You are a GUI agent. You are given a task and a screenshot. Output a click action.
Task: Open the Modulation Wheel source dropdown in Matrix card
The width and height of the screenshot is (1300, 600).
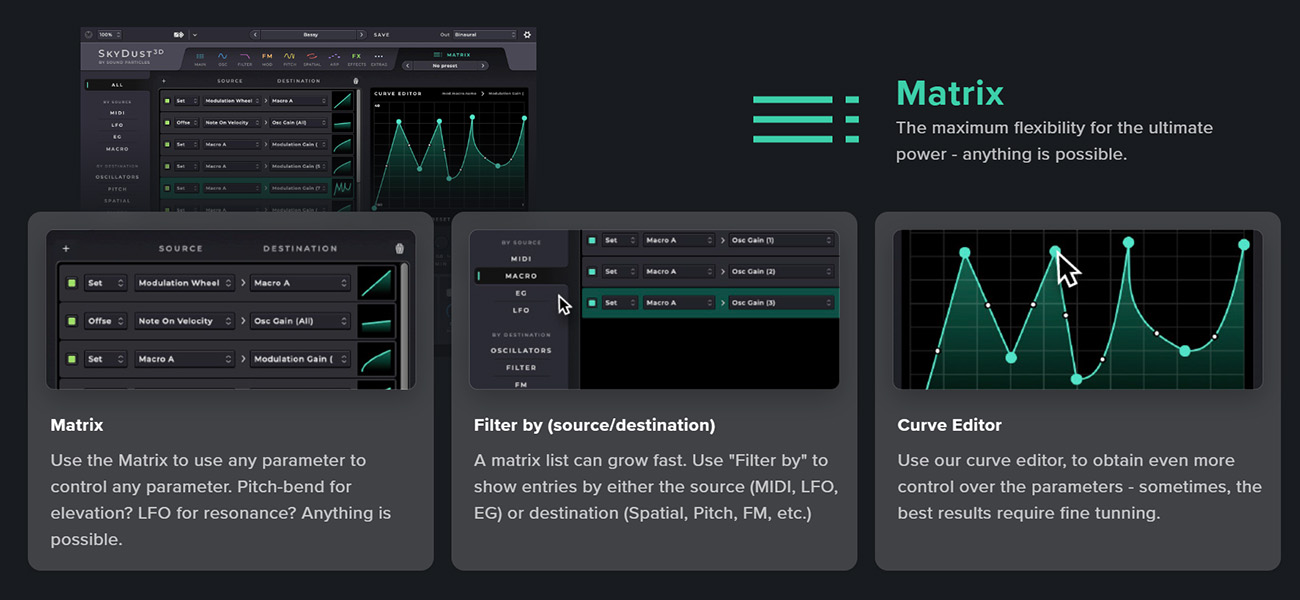pyautogui.click(x=185, y=283)
